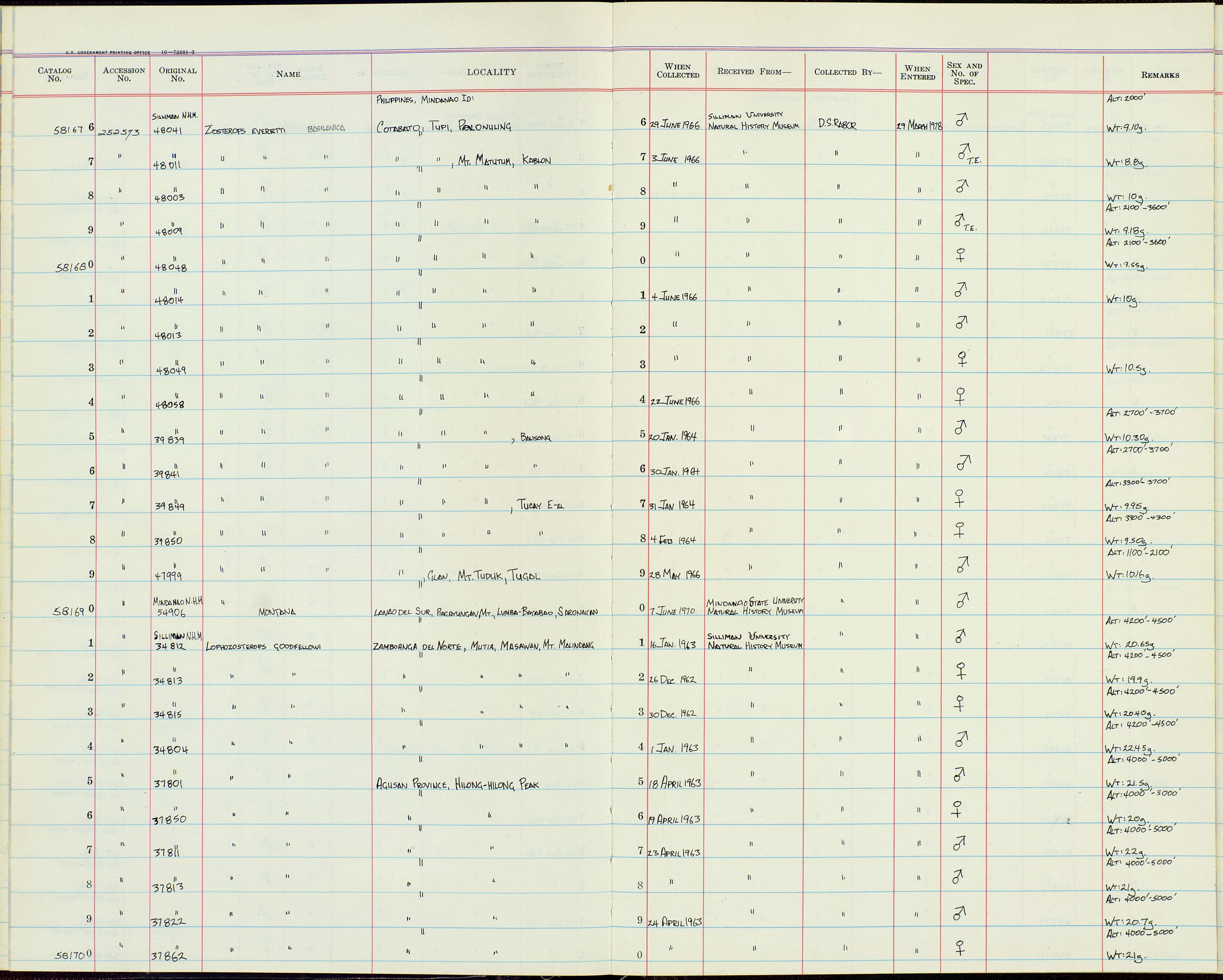1223x980 pixels.
Task: Click locality Tucay E-el
Action: [541, 505]
